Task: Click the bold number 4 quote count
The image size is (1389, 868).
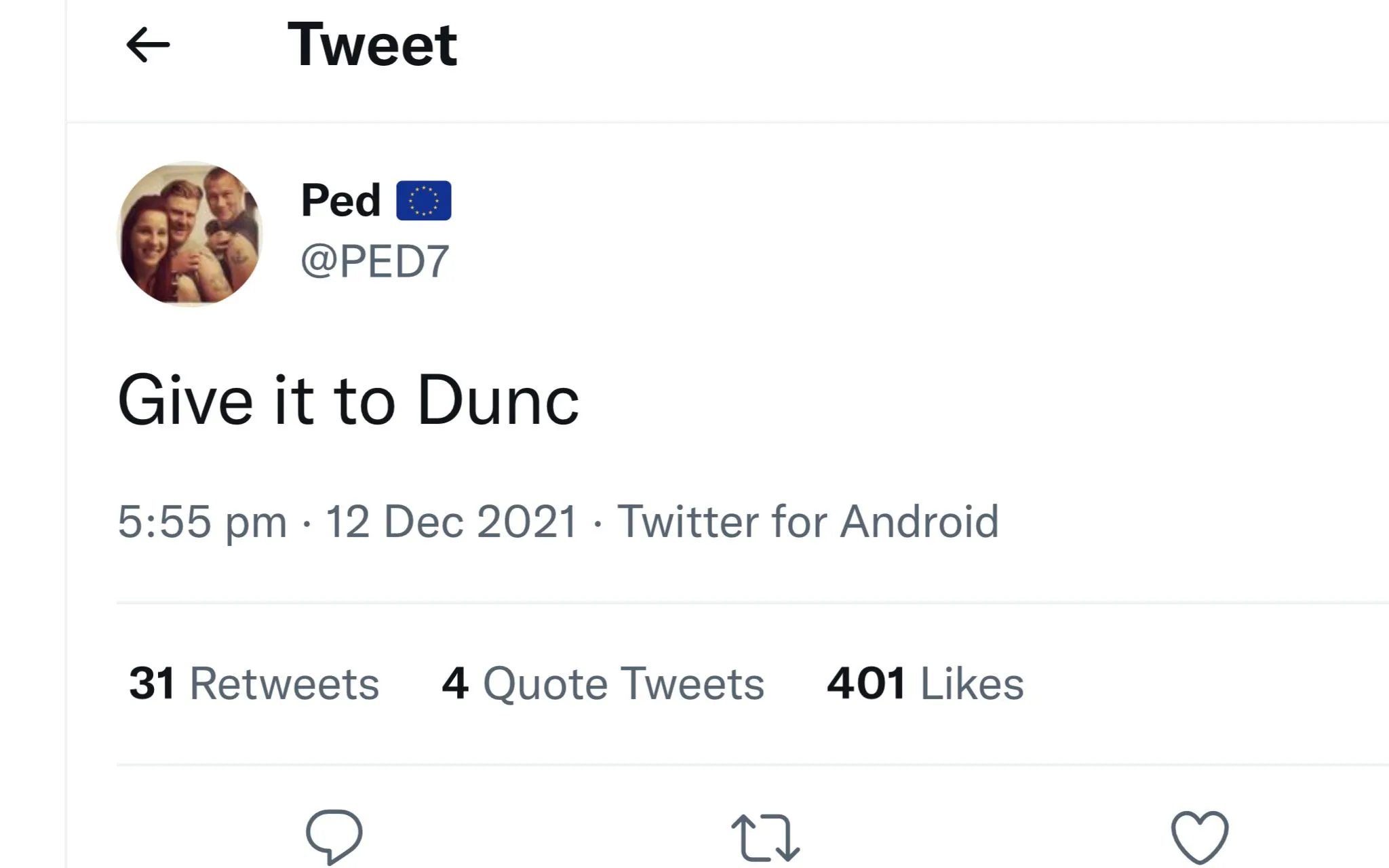Action: [x=455, y=683]
